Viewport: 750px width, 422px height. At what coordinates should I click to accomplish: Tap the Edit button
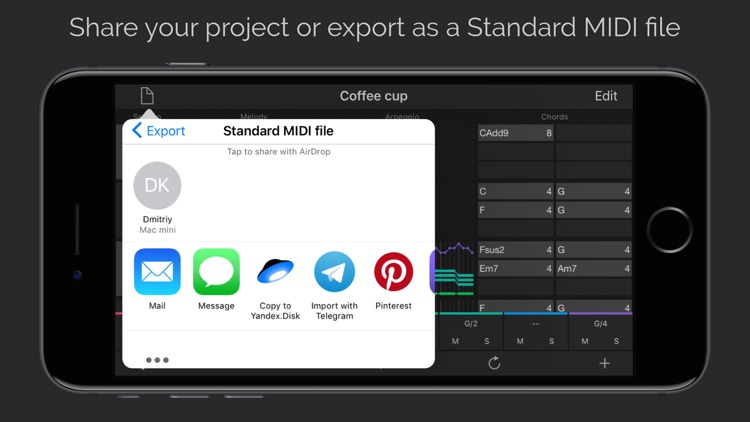pyautogui.click(x=606, y=96)
